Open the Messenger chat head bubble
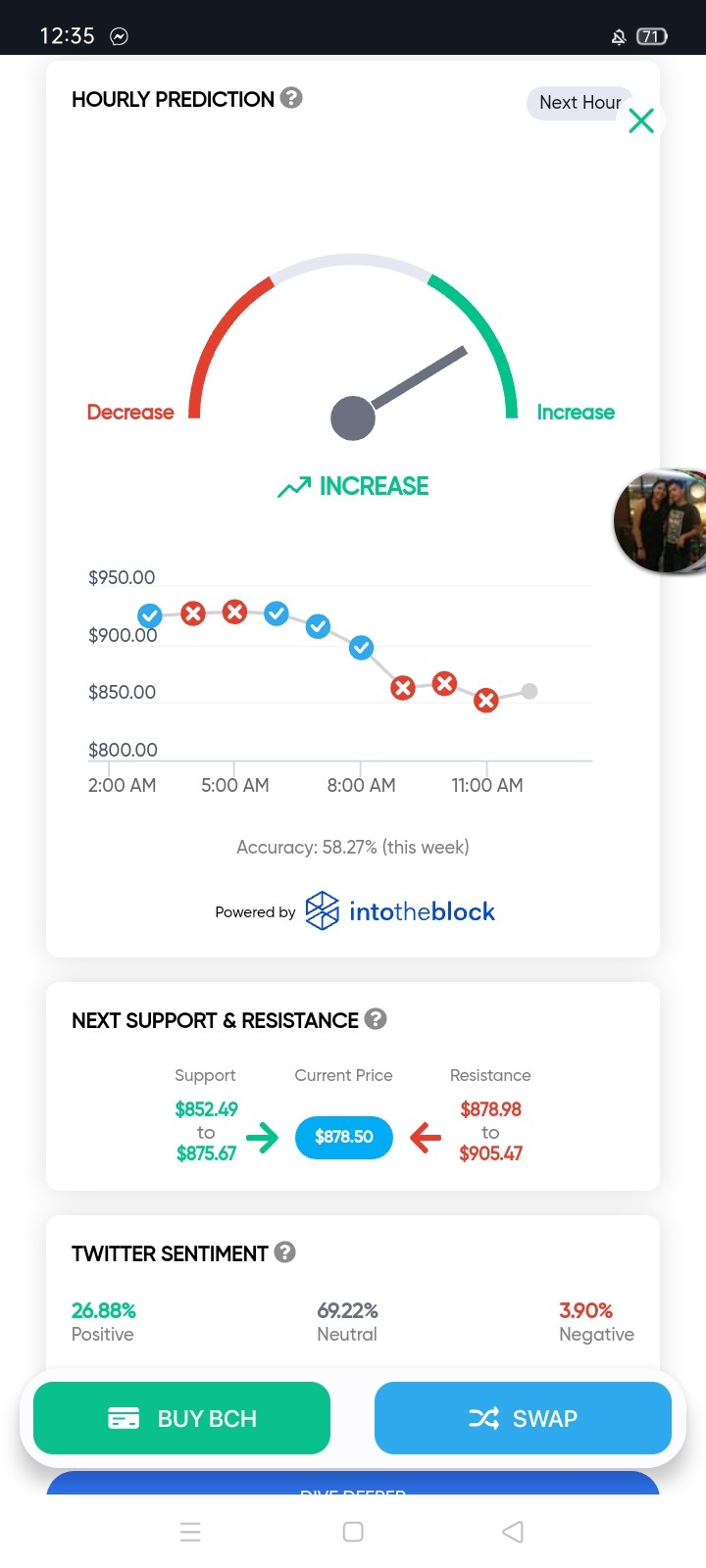This screenshot has width=706, height=1568. point(661,521)
